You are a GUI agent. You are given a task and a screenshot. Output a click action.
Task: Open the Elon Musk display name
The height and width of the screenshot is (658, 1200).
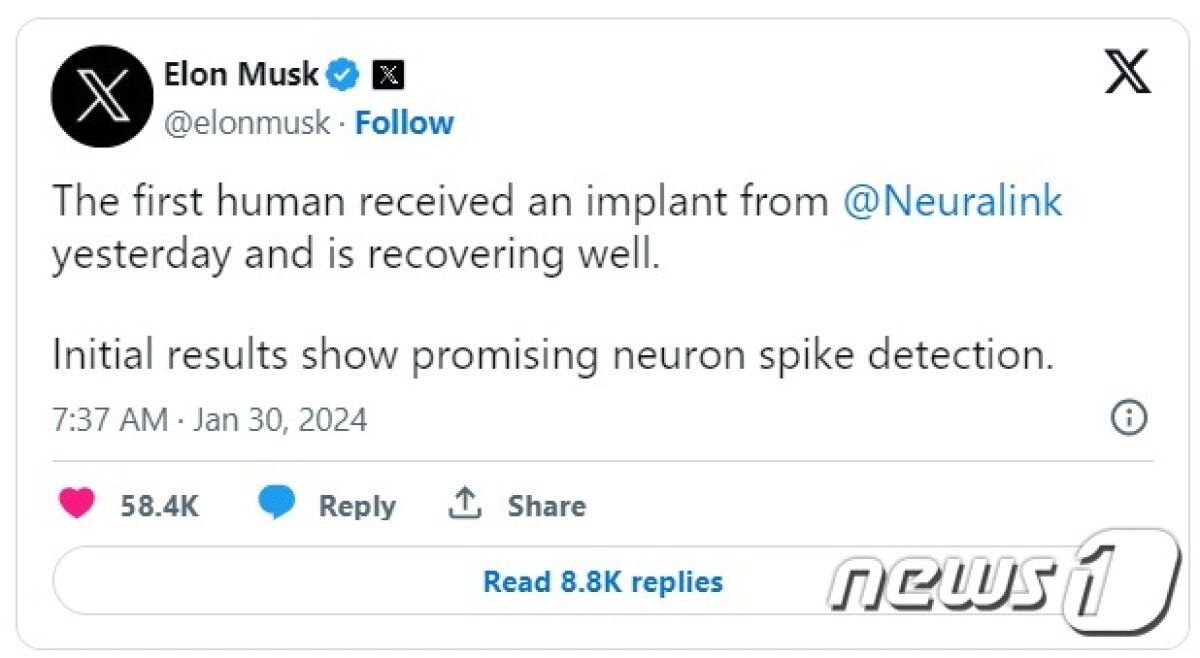point(241,74)
